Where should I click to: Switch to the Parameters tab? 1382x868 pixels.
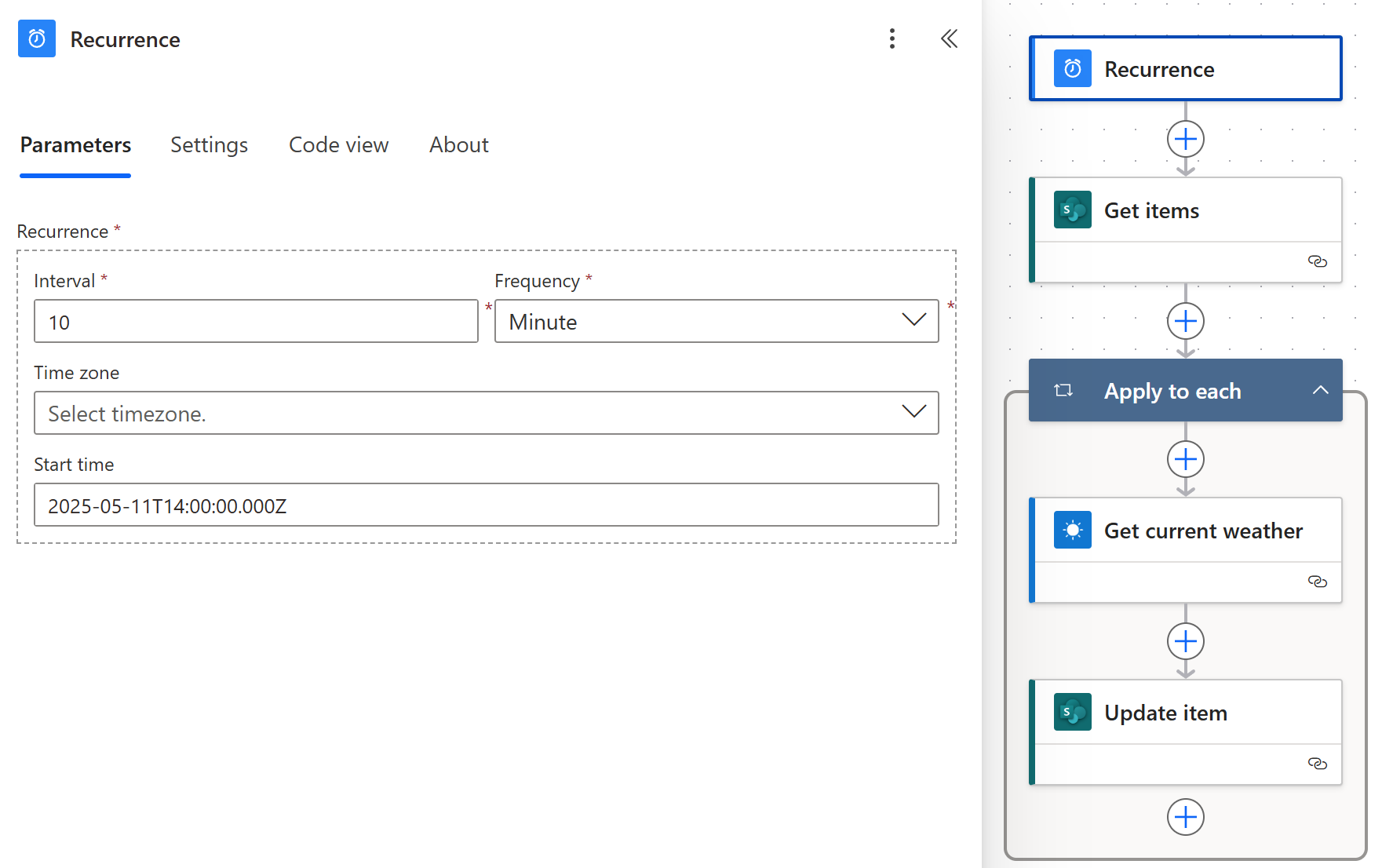75,145
